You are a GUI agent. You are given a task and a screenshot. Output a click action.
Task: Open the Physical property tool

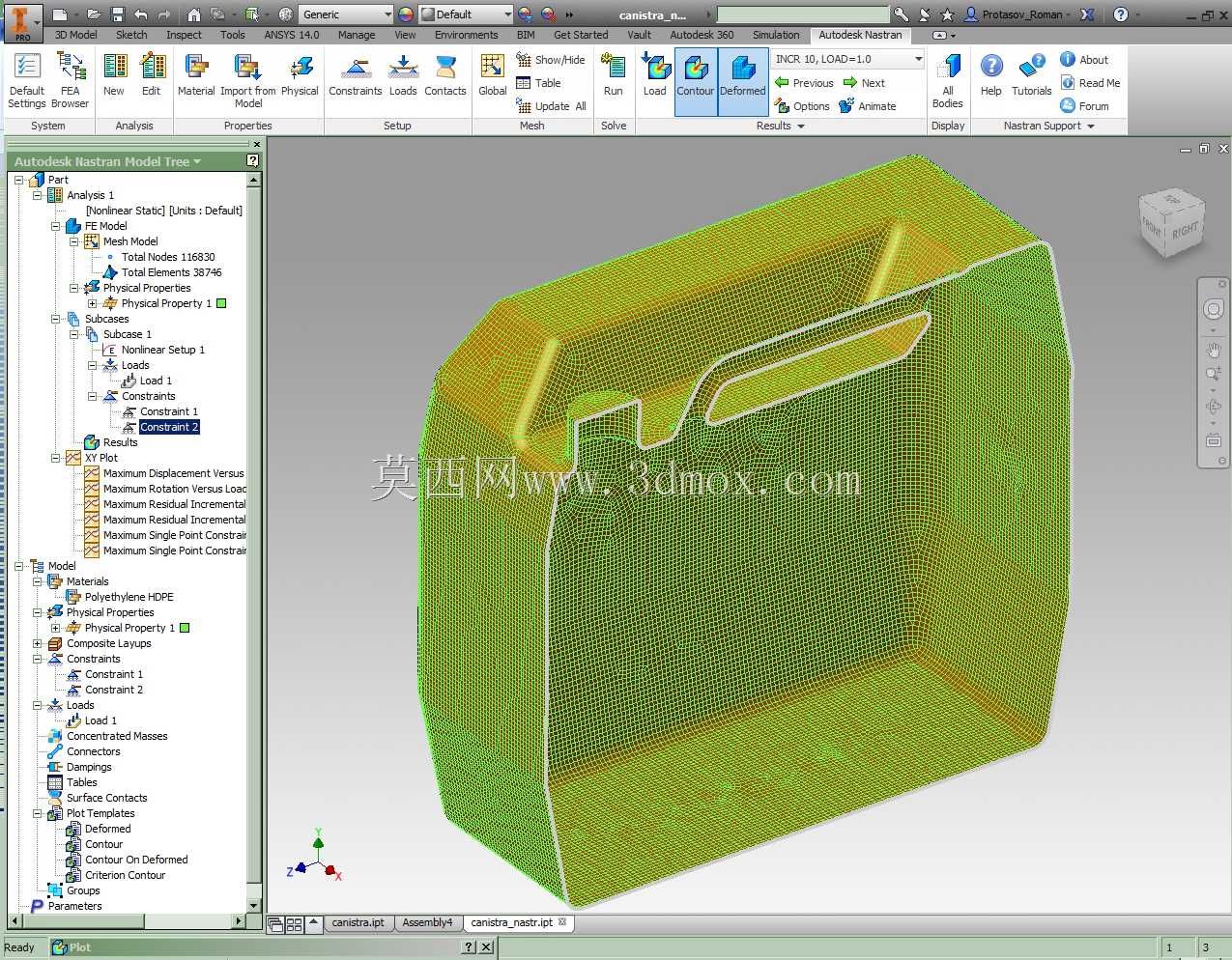(300, 74)
